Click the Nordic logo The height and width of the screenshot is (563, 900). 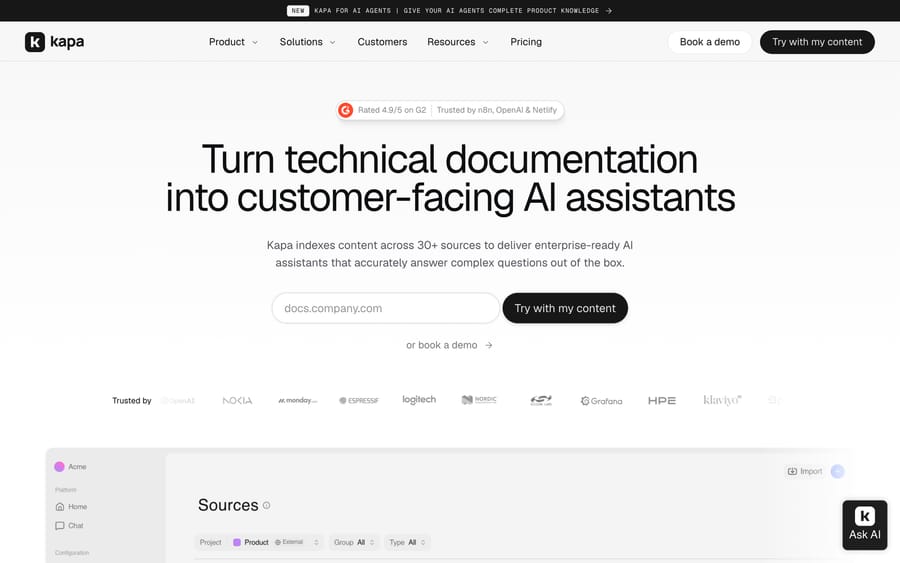click(x=479, y=399)
